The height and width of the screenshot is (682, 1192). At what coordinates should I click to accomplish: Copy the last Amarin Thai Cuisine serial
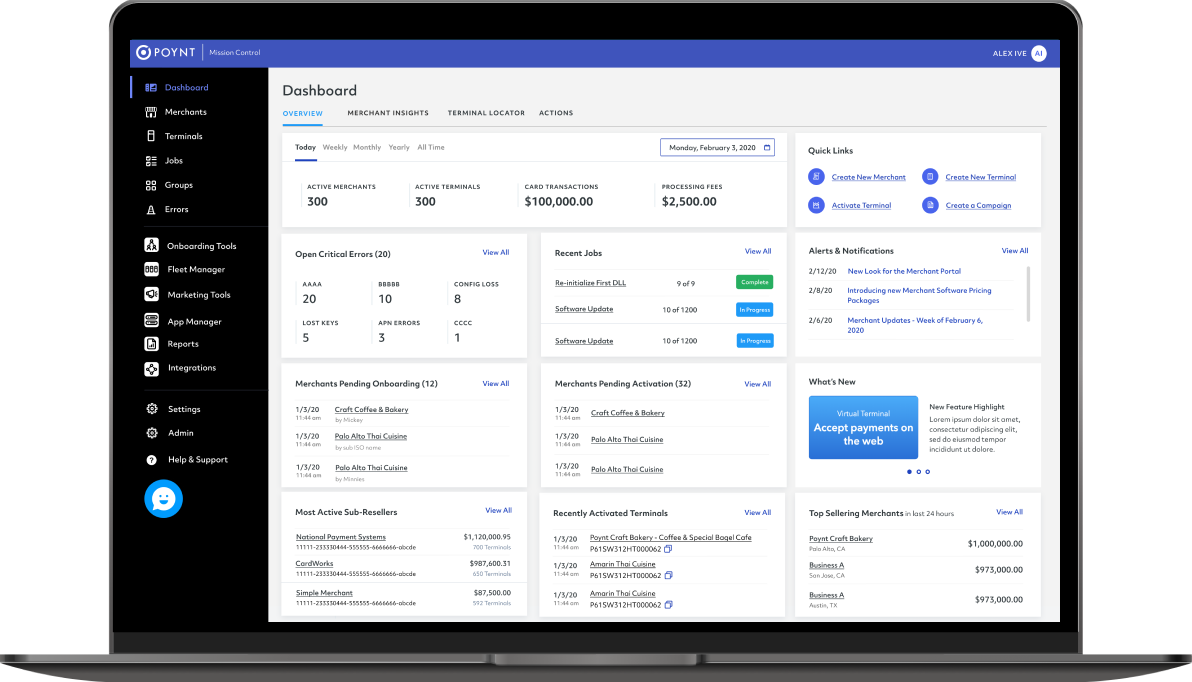pos(668,605)
